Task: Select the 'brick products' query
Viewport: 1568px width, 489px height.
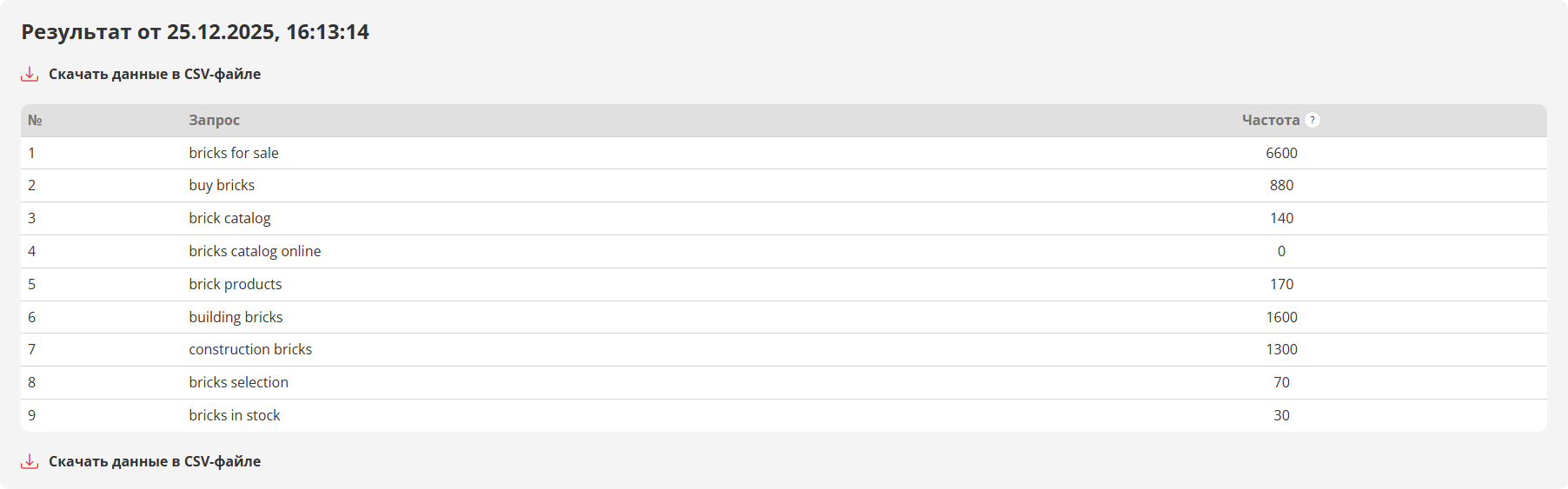Action: click(x=236, y=284)
